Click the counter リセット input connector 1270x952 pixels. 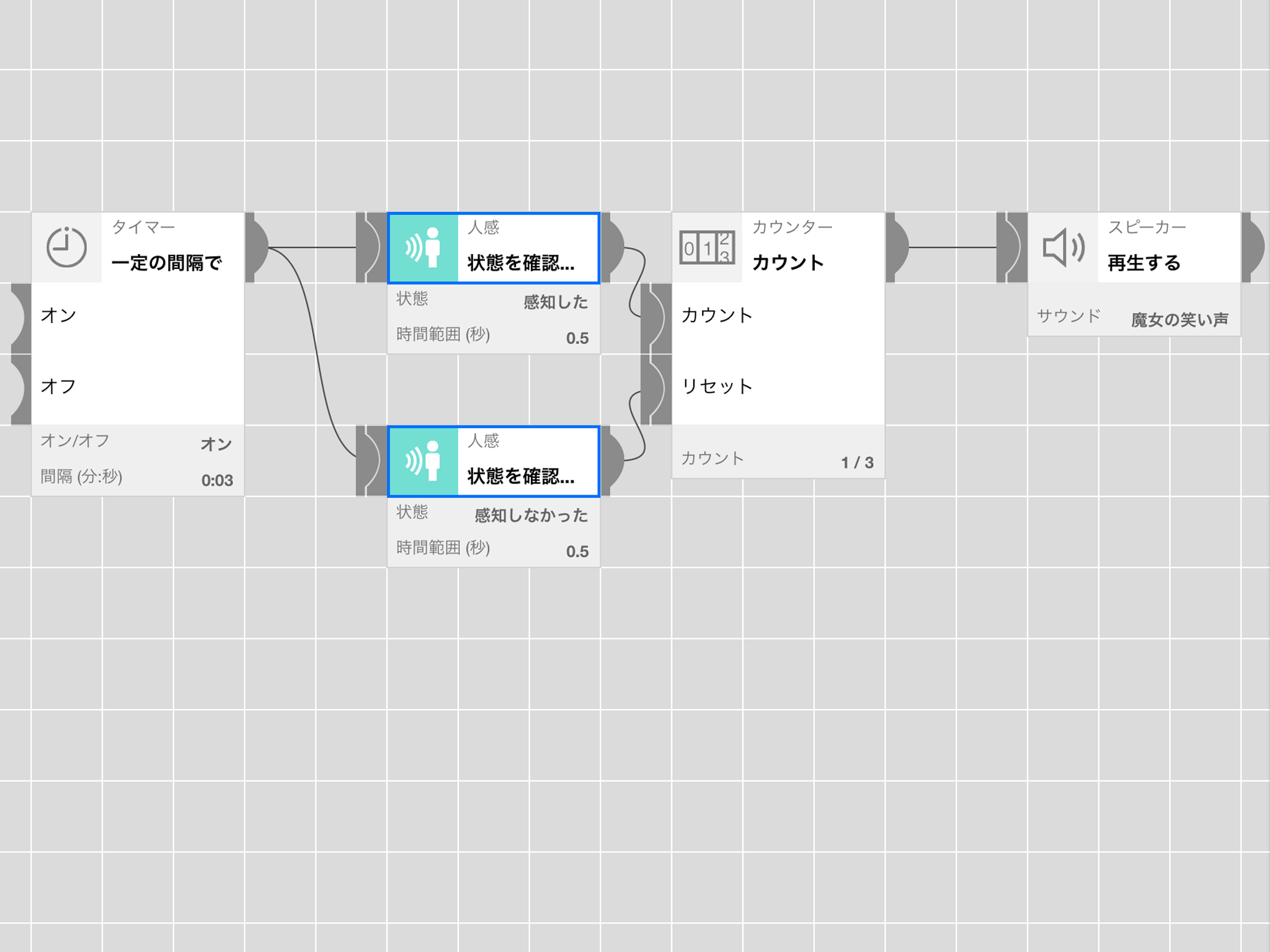click(x=657, y=389)
